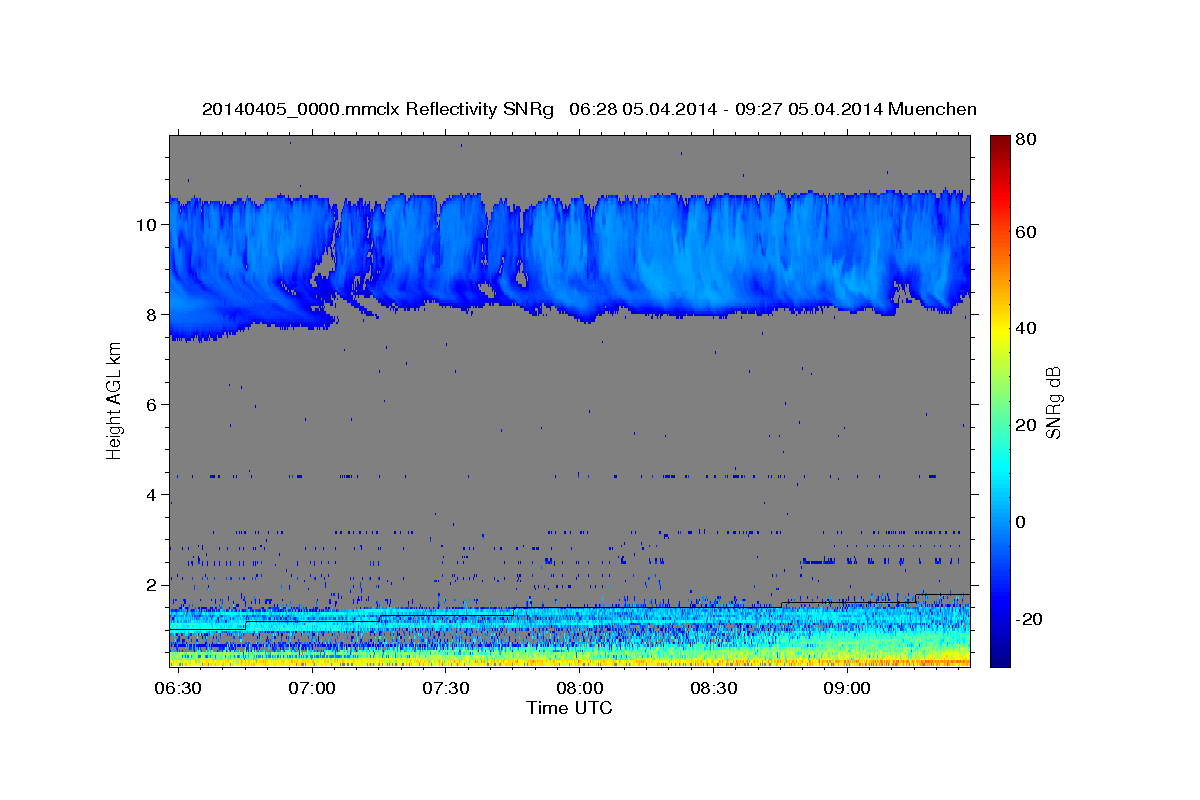Click the 09:00 time tick label
This screenshot has width=1200, height=800.
pos(846,688)
